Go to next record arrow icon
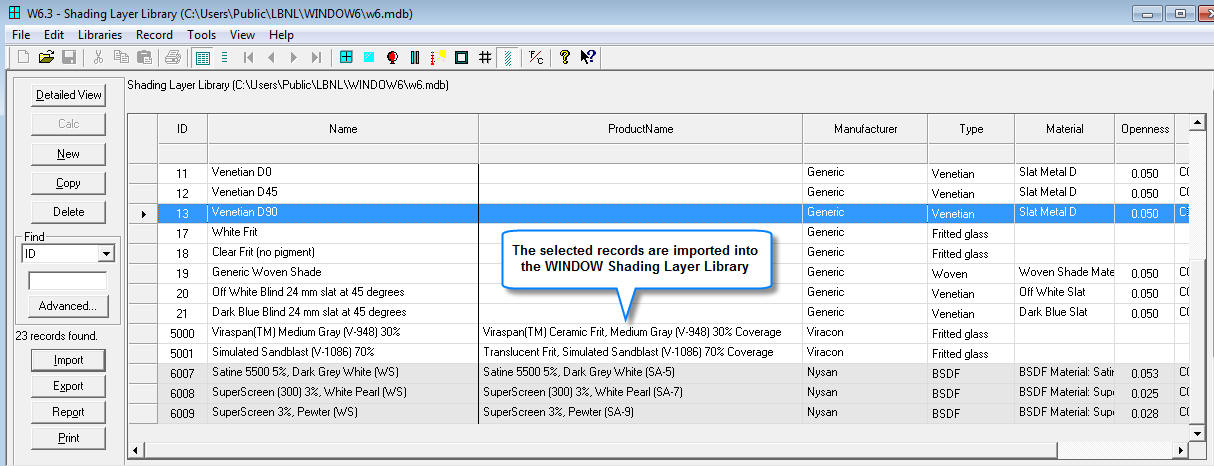 coord(294,57)
